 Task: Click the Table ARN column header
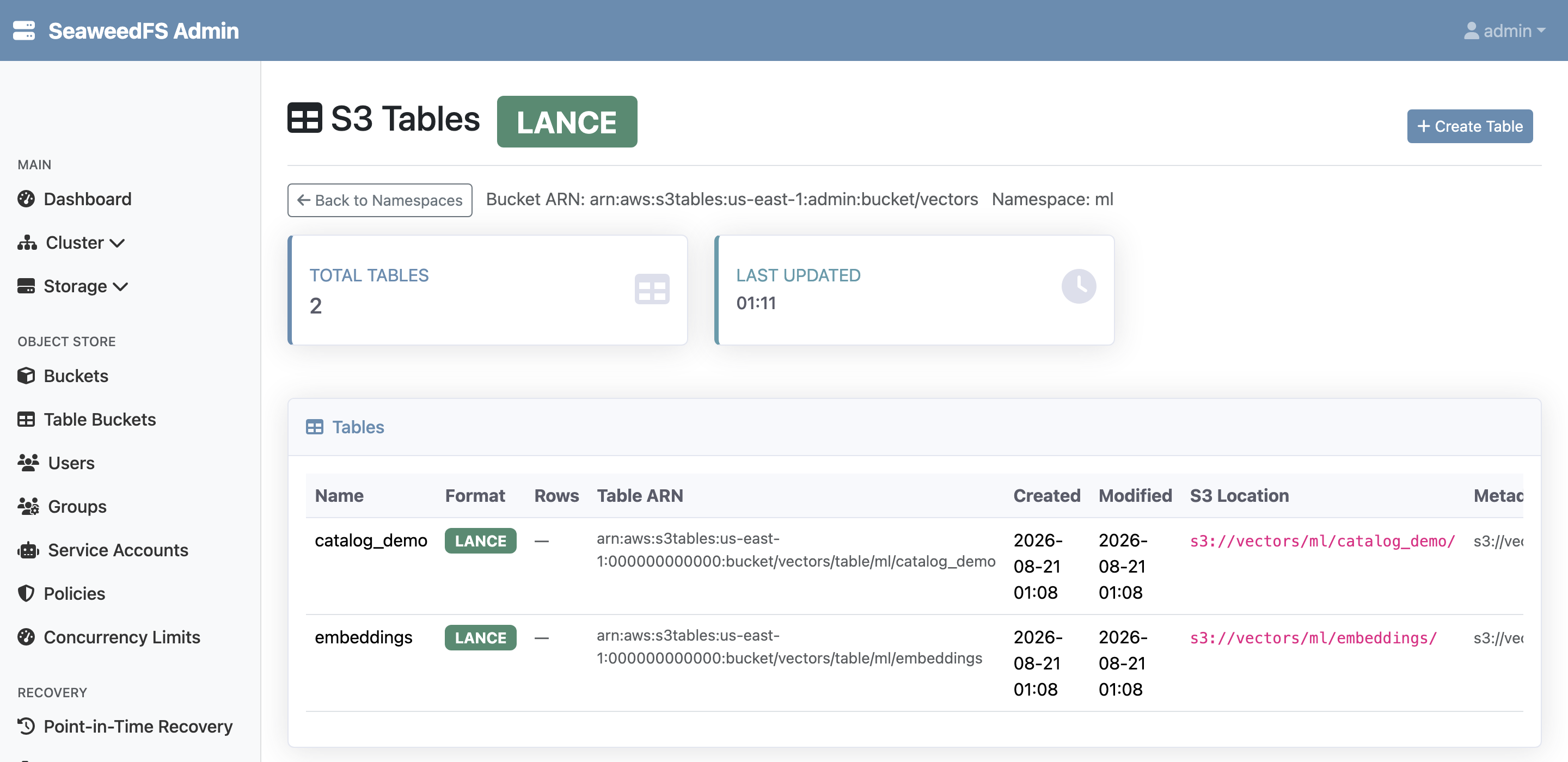(640, 496)
